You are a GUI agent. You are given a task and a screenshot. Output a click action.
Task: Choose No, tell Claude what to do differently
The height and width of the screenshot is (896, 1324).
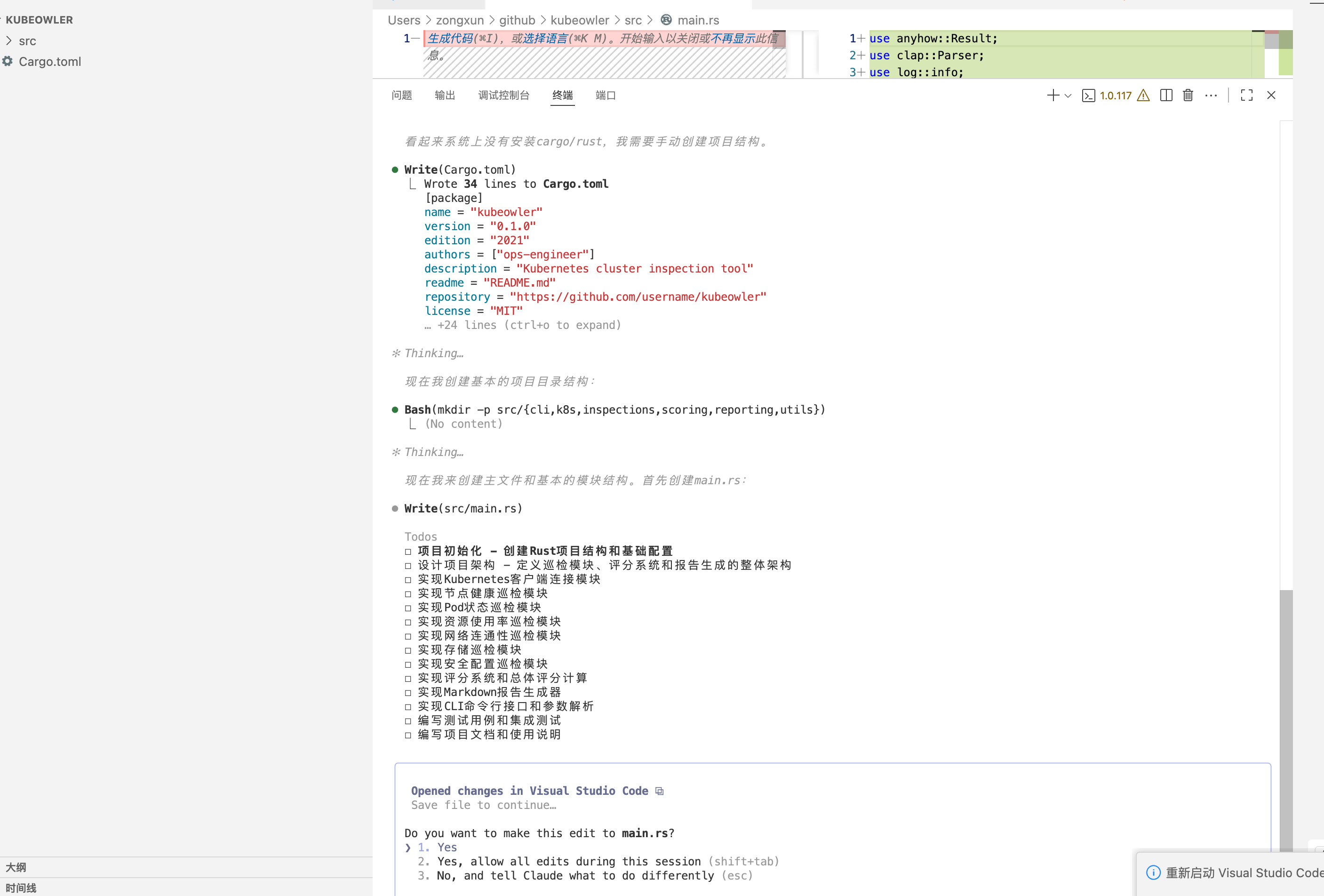[x=585, y=875]
